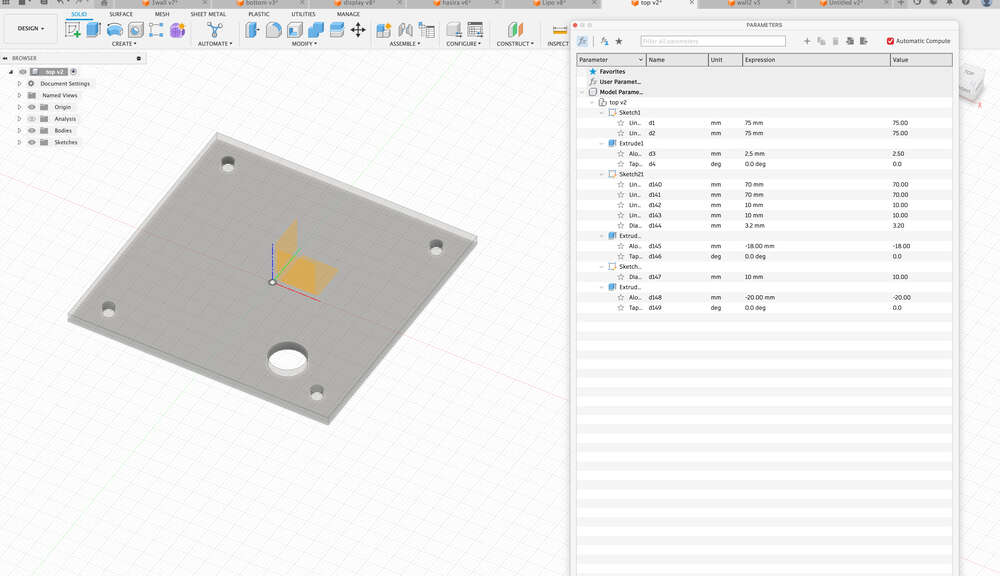Switch to the Mesh tab

coord(162,14)
